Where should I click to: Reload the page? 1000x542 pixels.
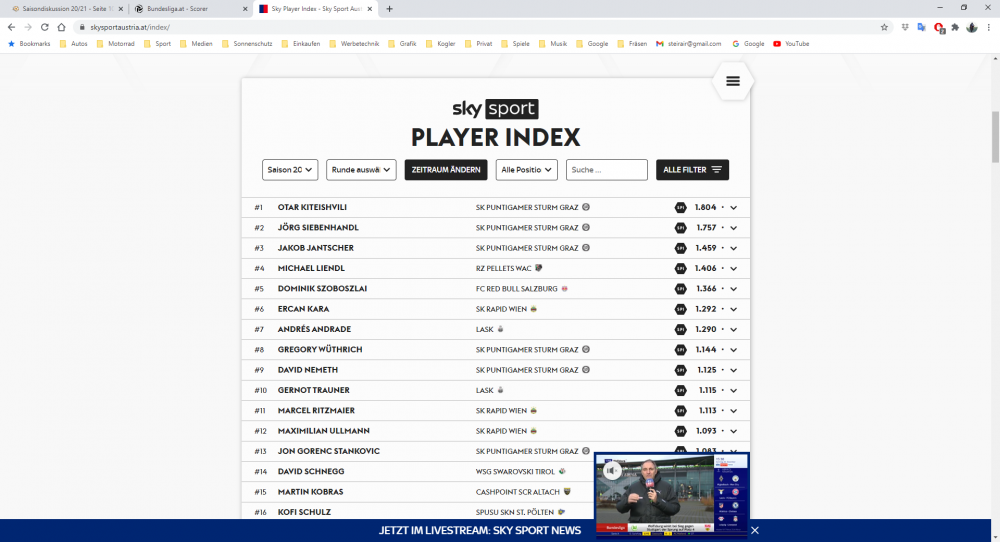(45, 27)
